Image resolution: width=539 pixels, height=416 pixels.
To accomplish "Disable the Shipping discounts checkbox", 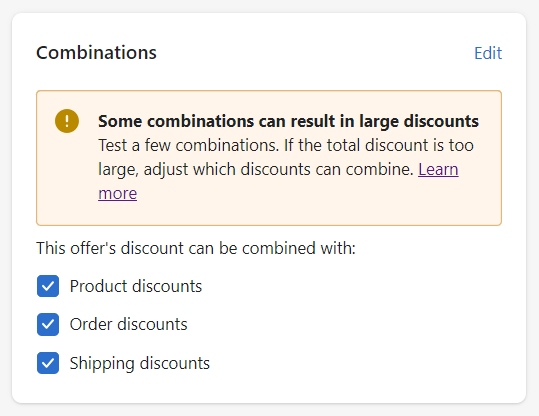I will [x=48, y=363].
